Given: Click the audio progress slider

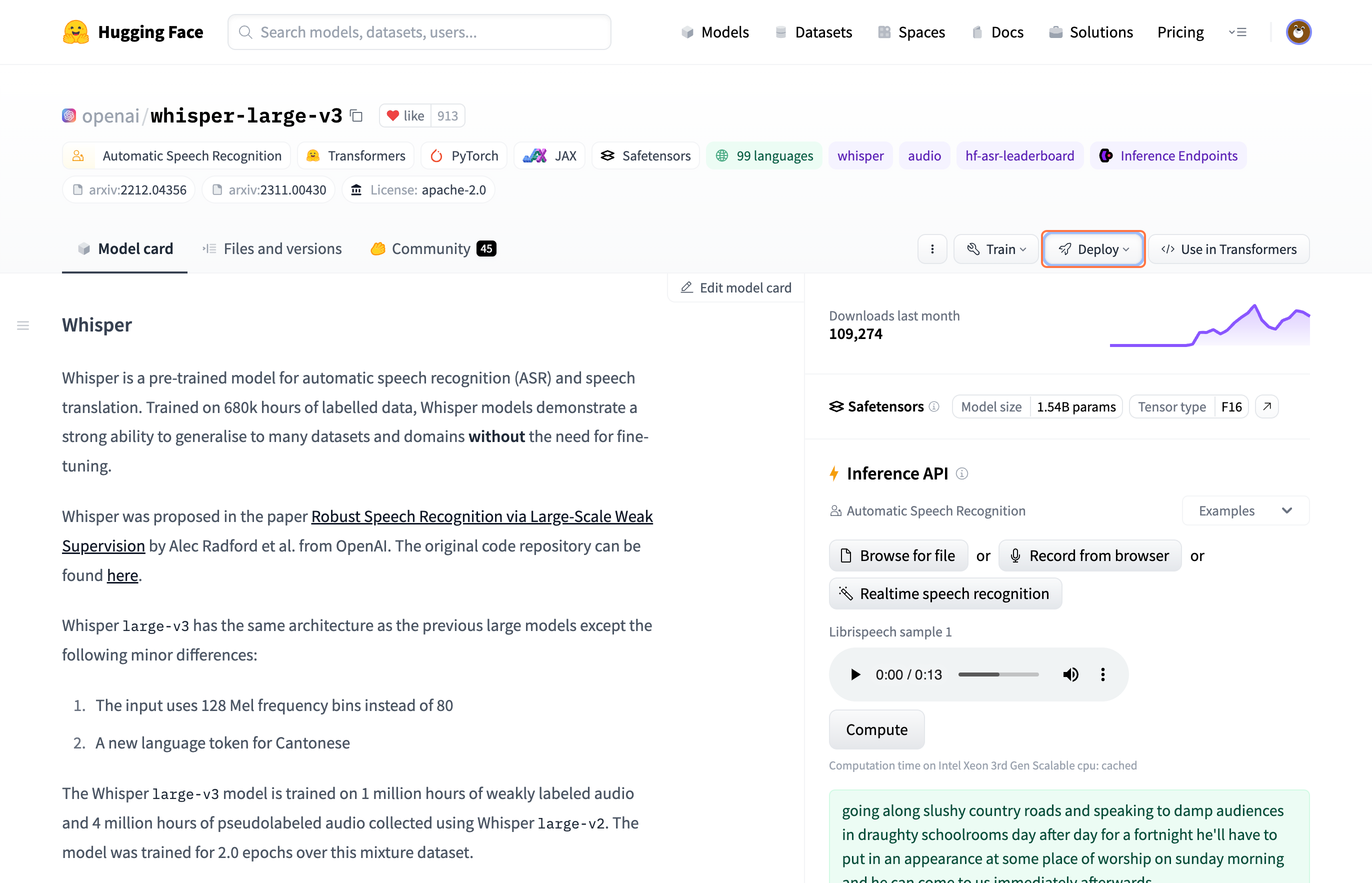Looking at the screenshot, I should [x=998, y=674].
